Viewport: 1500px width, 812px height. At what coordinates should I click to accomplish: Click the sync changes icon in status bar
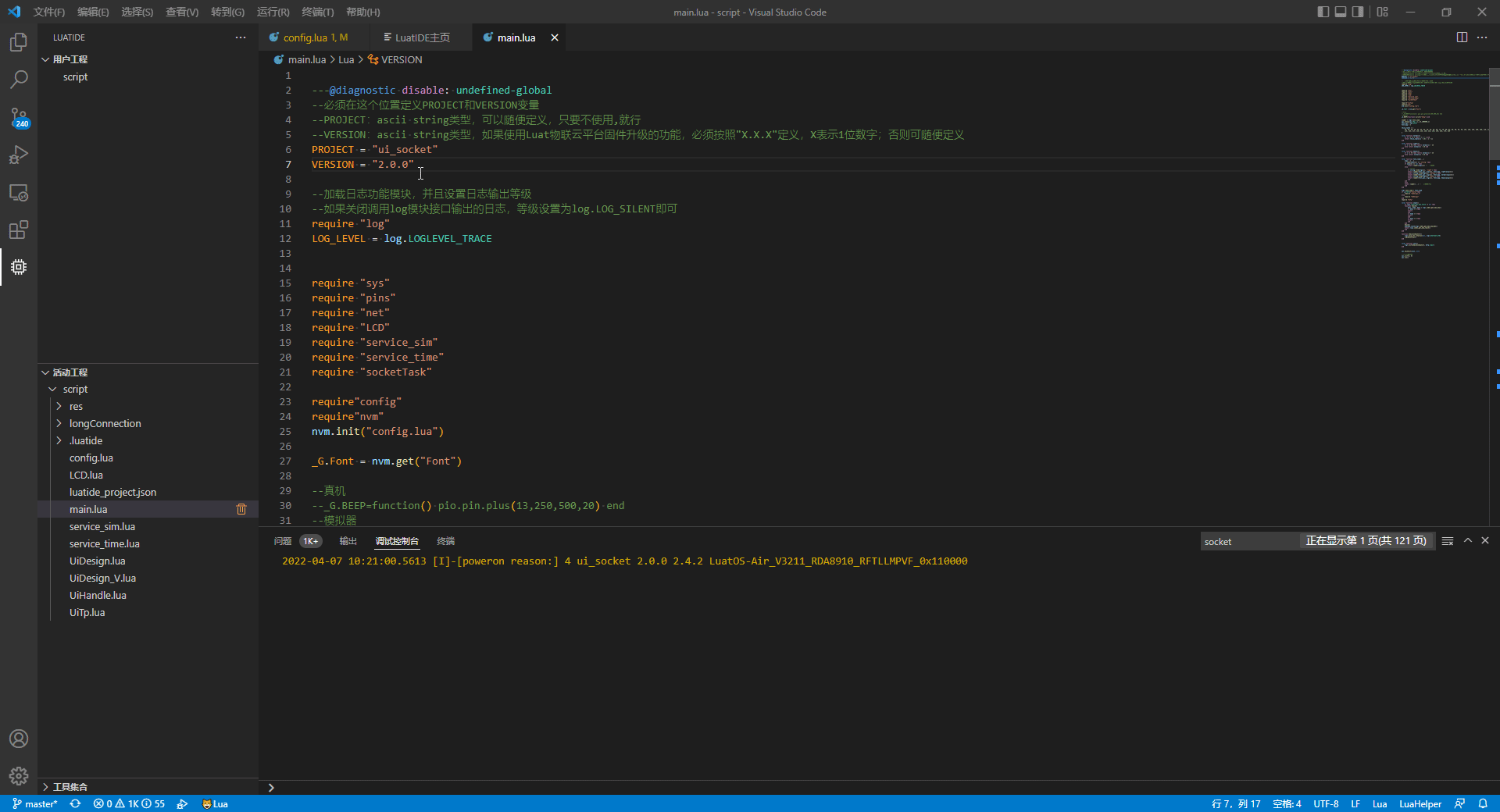[75, 803]
